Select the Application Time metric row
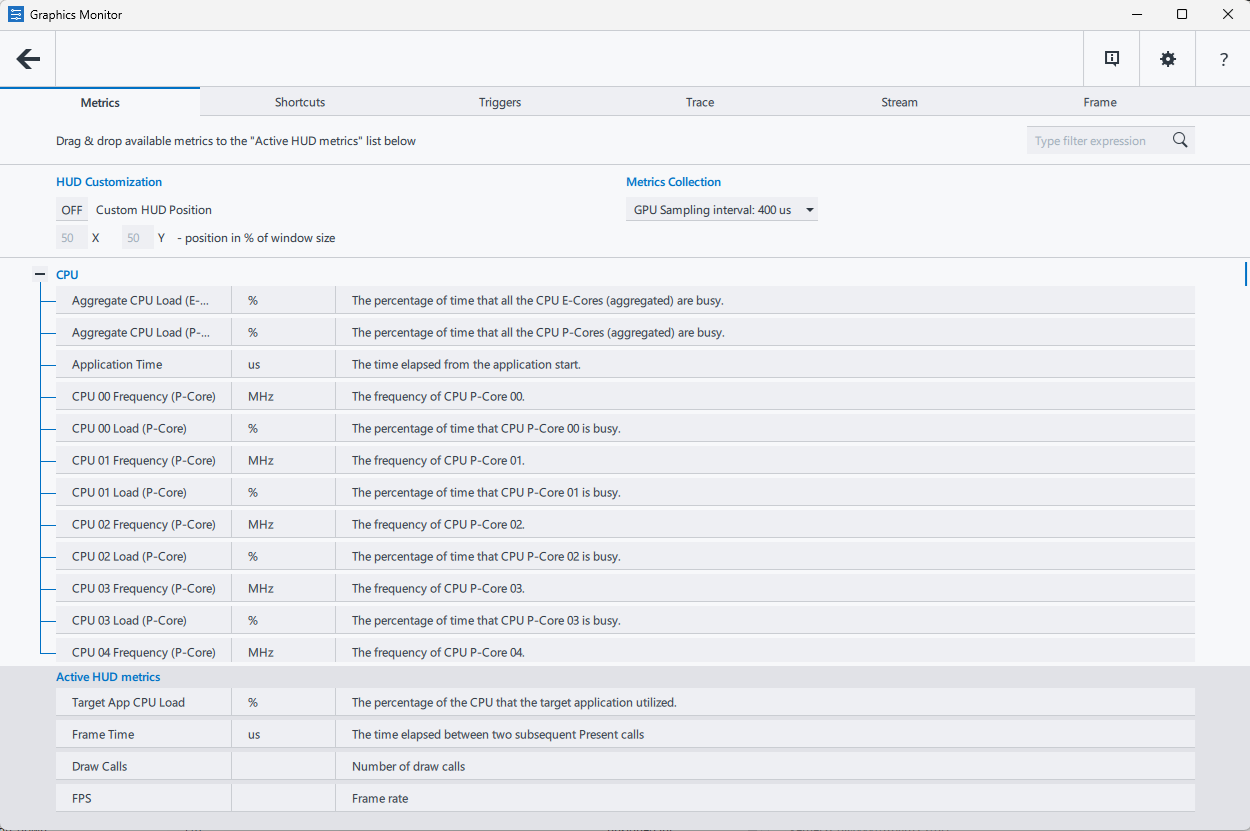 click(117, 365)
